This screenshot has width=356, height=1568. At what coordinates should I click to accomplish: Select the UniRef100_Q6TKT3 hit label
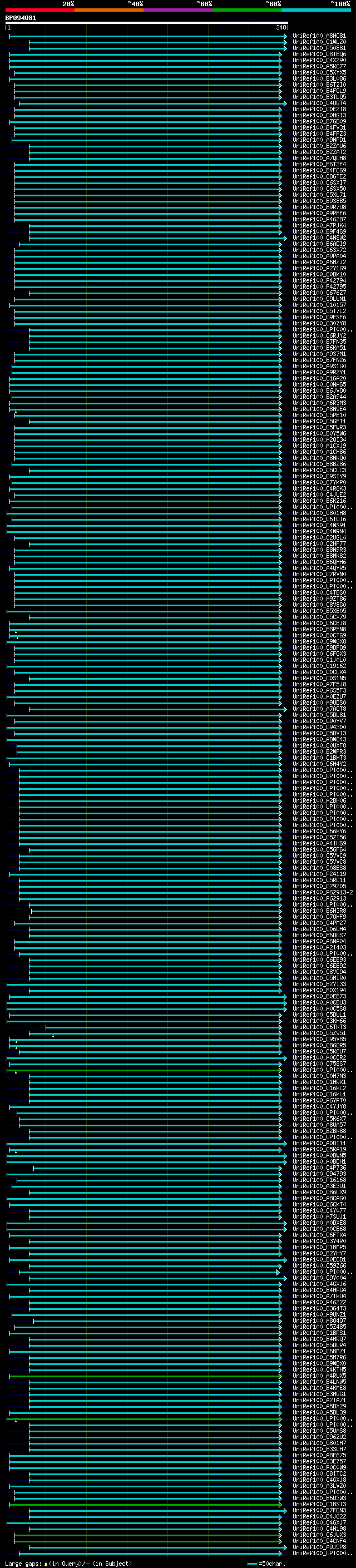319,1027
